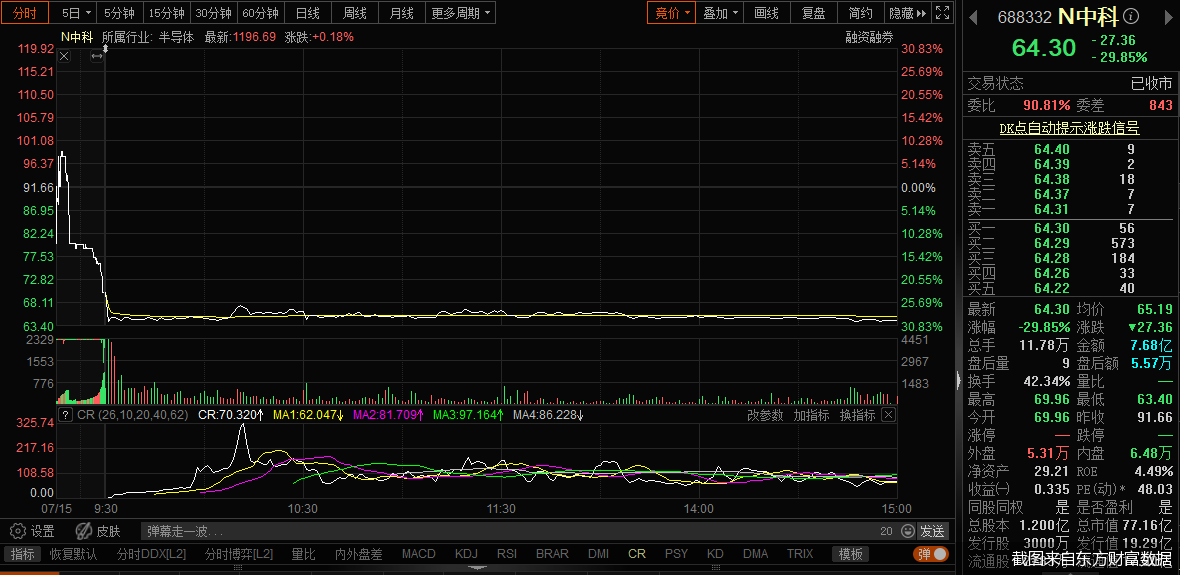The height and width of the screenshot is (575, 1180).
Task: Click the CR indicator help question mark
Action: tap(65, 414)
